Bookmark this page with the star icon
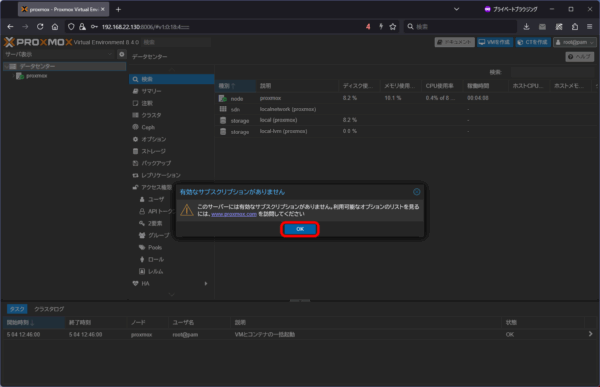Viewport: 600px width, 387px height. point(393,26)
